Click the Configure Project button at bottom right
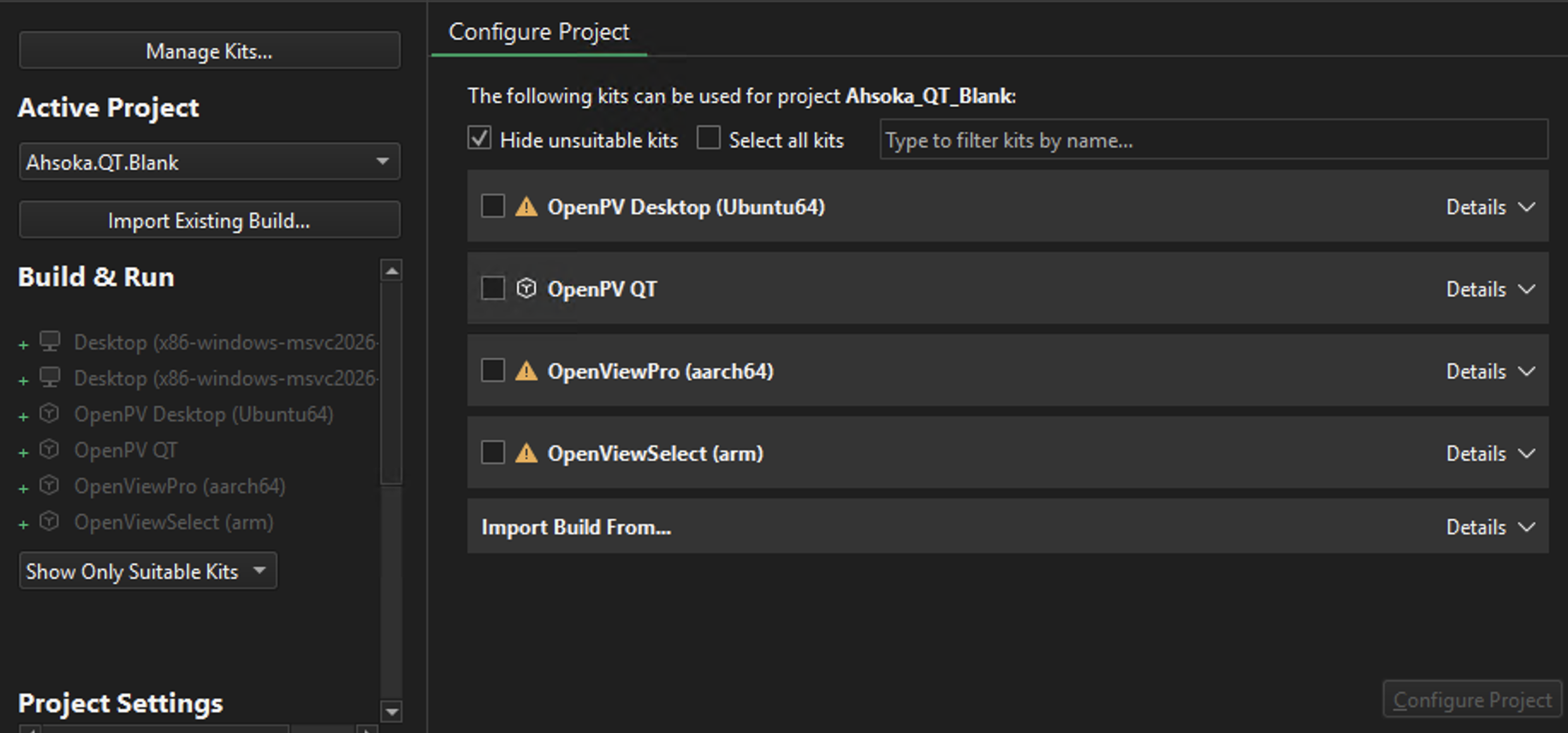The height and width of the screenshot is (733, 1568). pyautogui.click(x=1472, y=700)
